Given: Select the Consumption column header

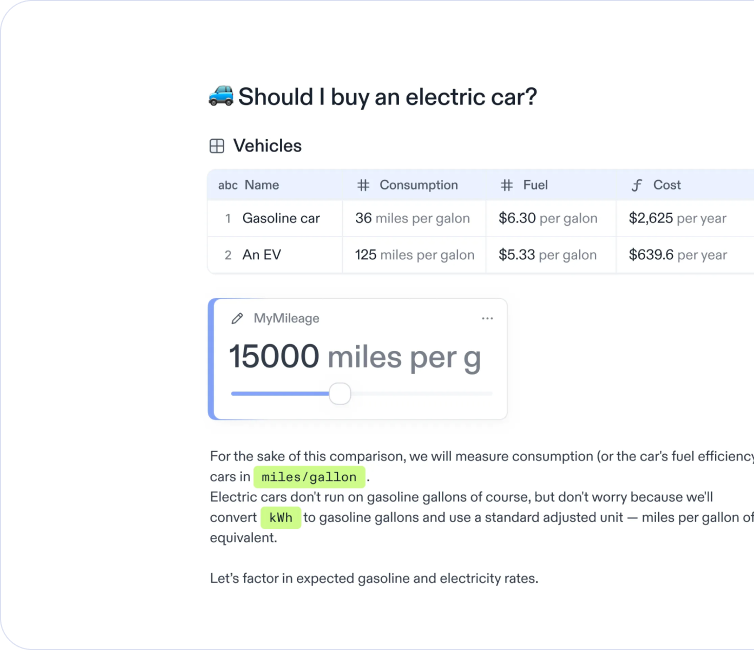Looking at the screenshot, I should 418,185.
